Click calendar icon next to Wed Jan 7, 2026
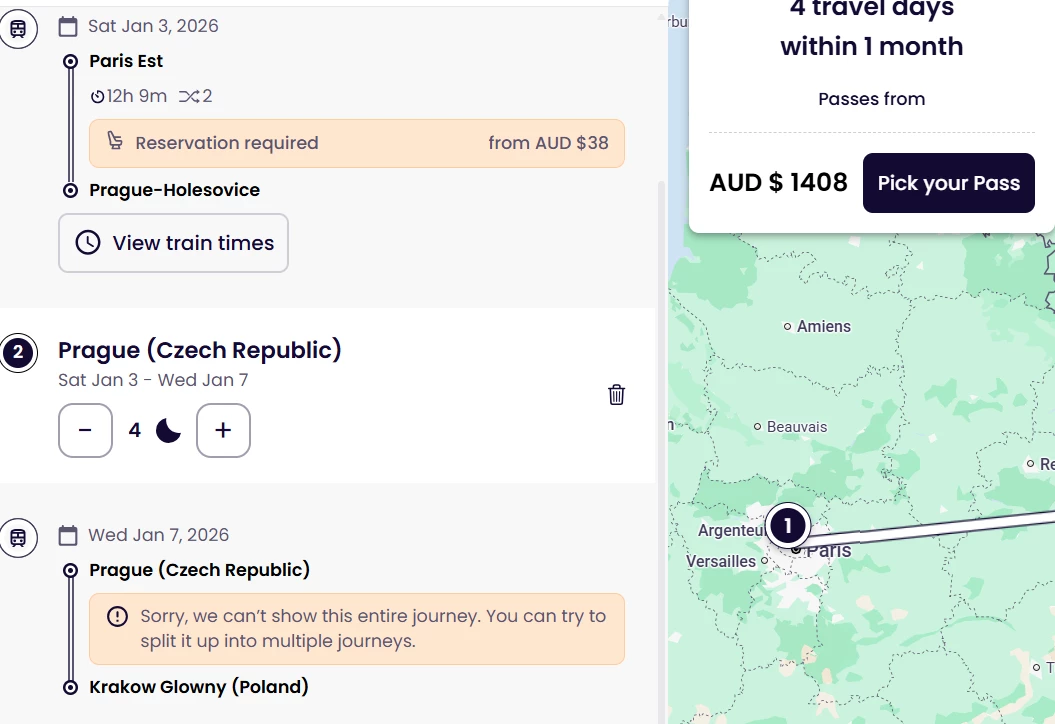 (x=68, y=535)
